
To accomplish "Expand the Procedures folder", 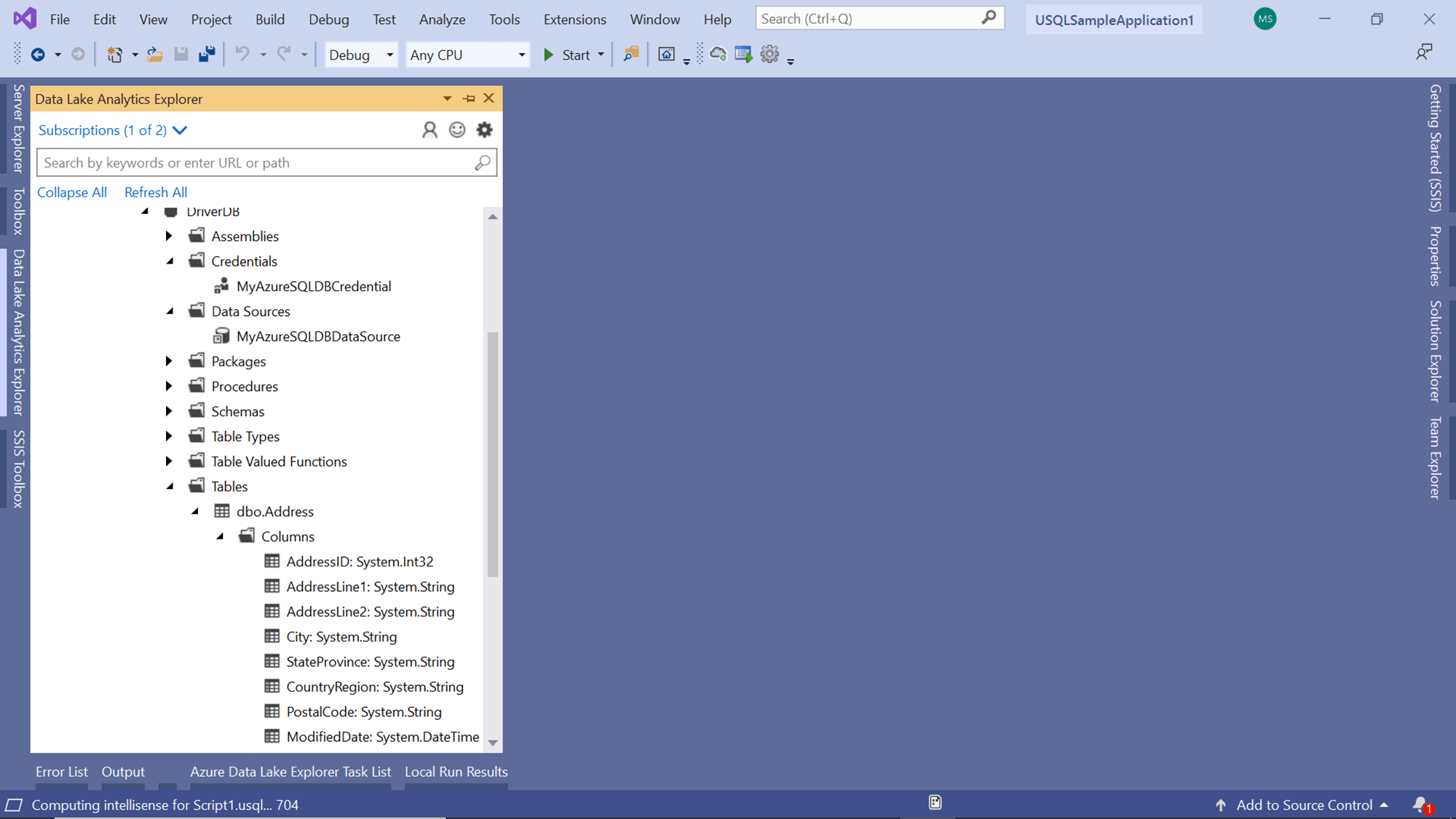I will coord(169,386).
